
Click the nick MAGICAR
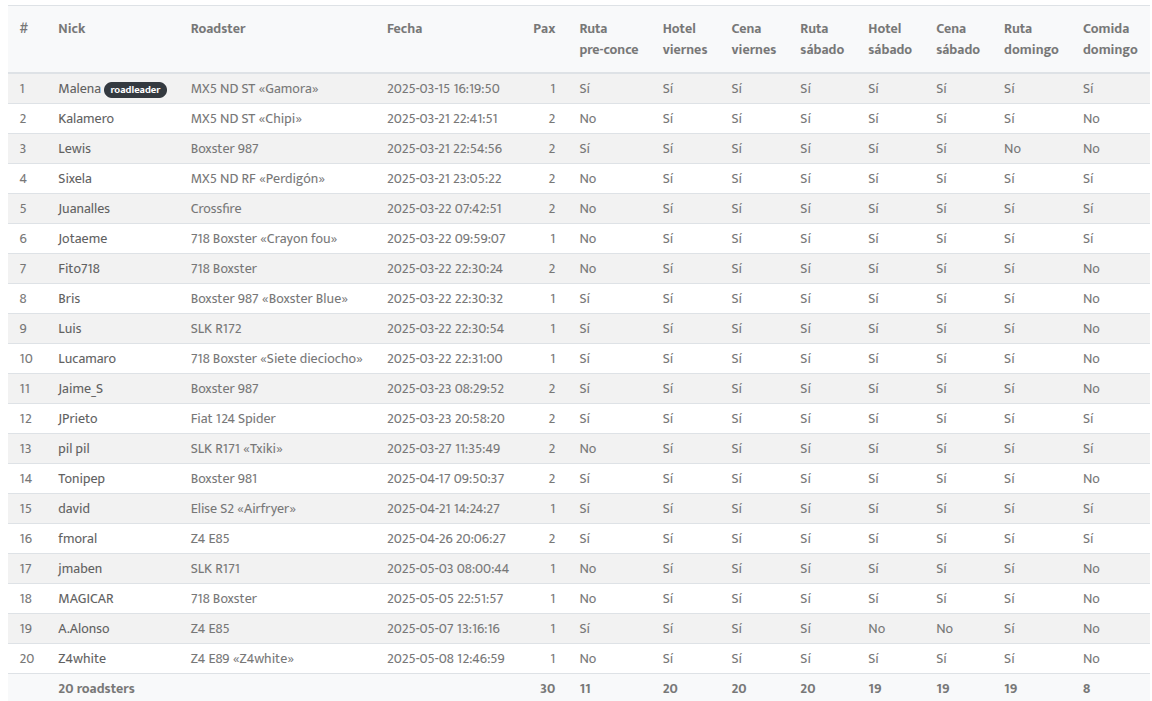[x=86, y=599]
